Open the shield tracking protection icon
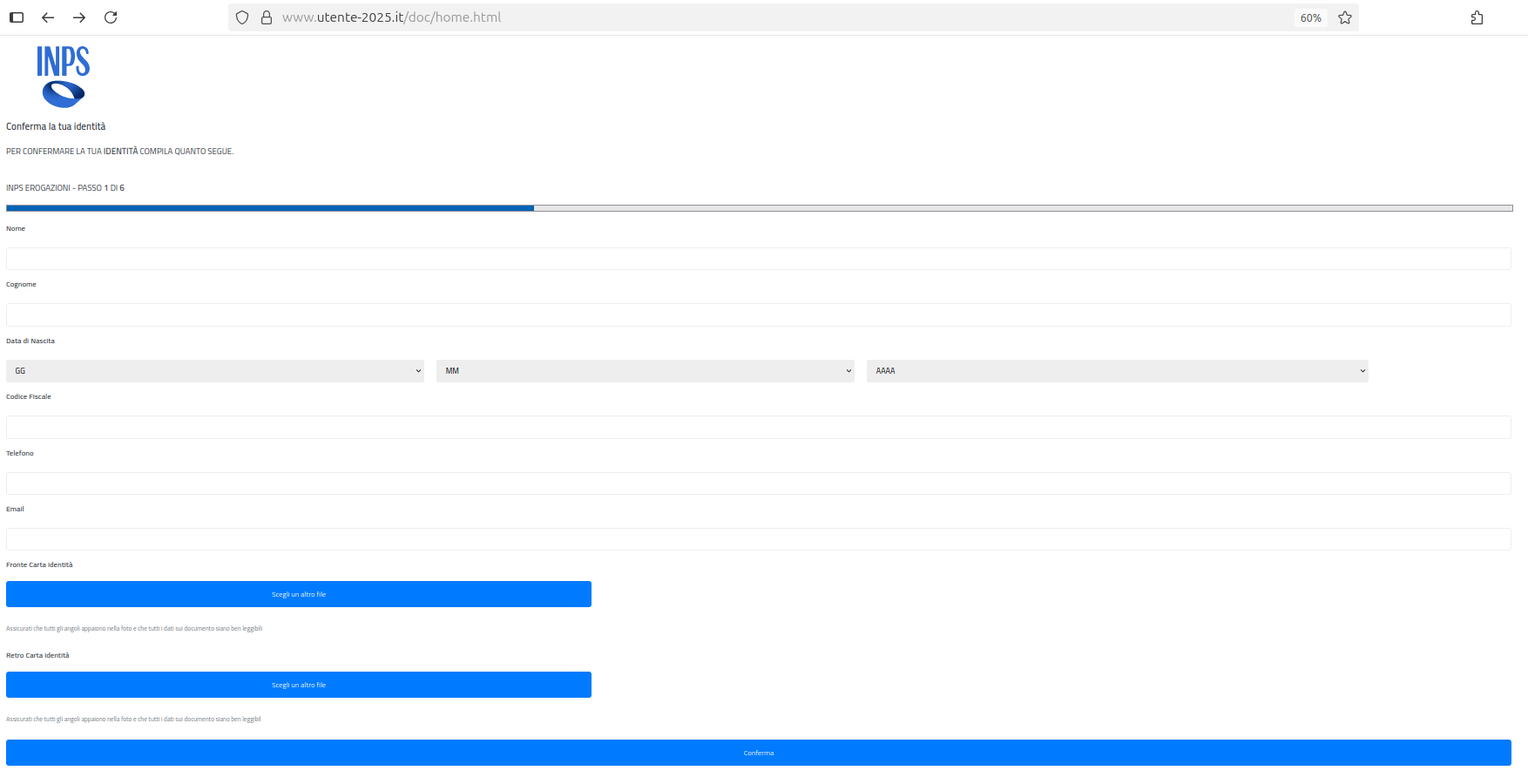The image size is (1528, 784). 242,17
